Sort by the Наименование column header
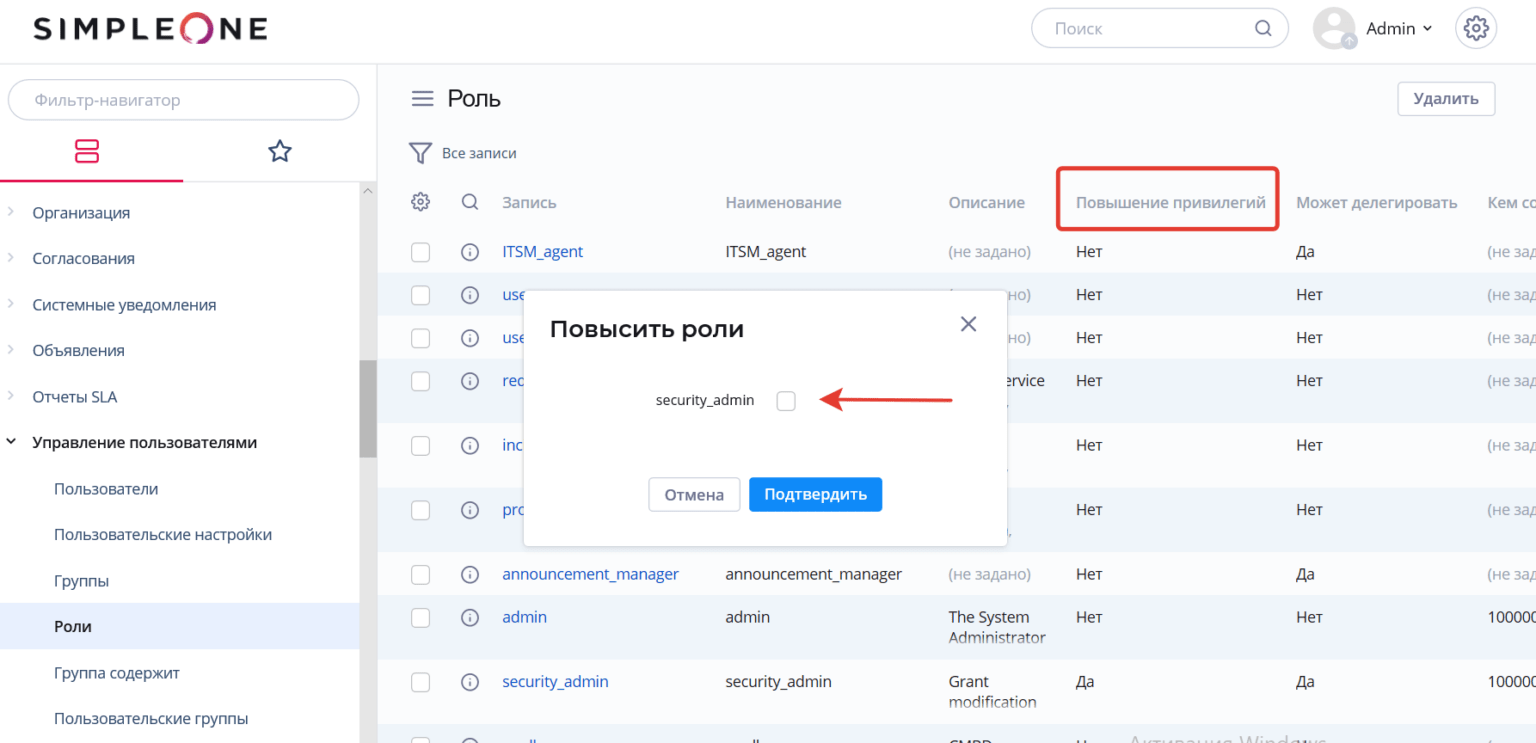 click(783, 202)
